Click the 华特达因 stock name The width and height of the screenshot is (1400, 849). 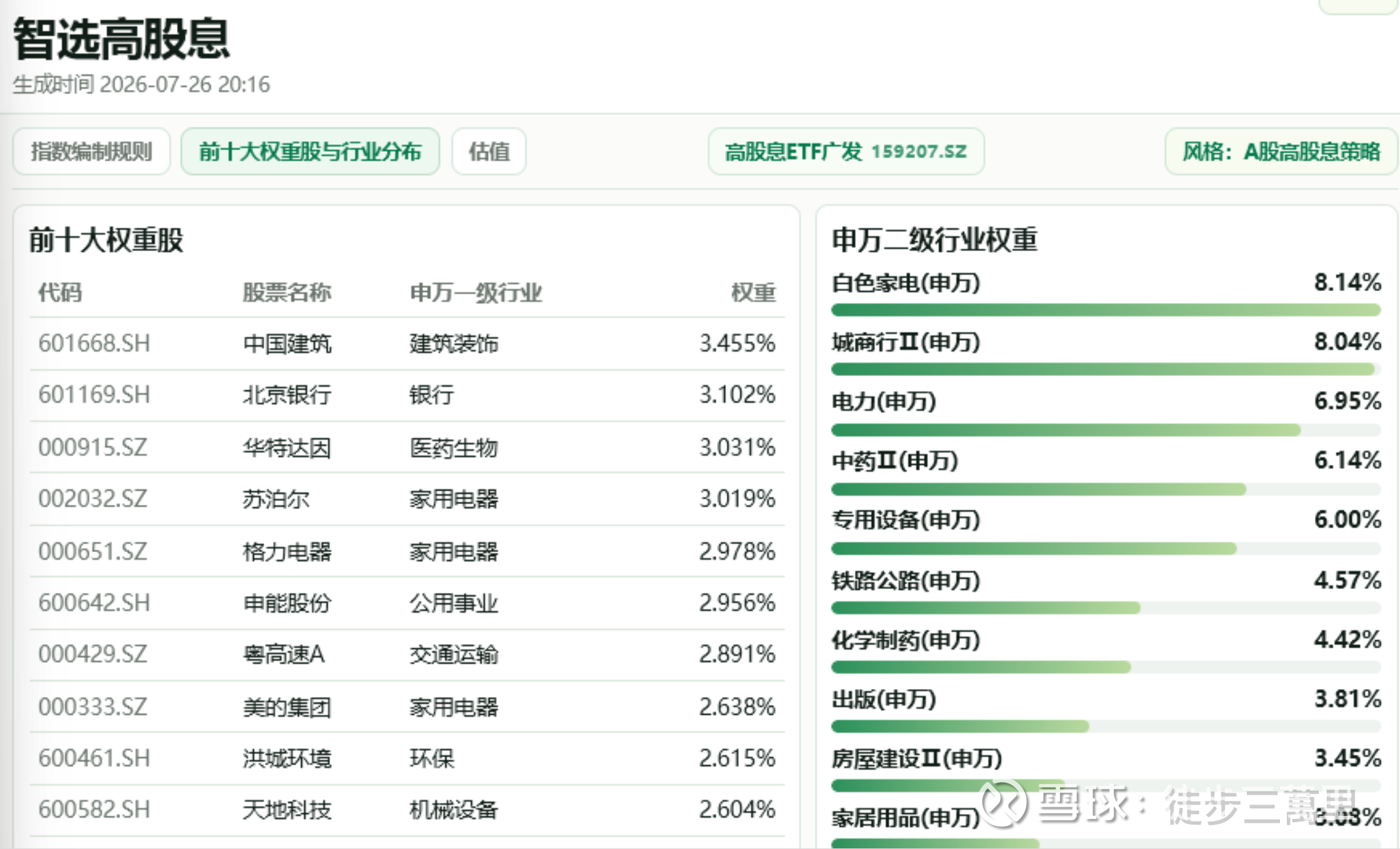(x=287, y=447)
